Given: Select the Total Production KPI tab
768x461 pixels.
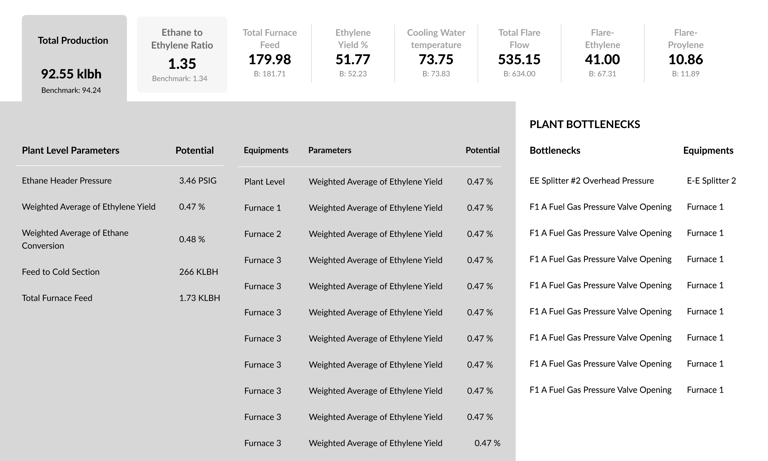Looking at the screenshot, I should [x=74, y=58].
